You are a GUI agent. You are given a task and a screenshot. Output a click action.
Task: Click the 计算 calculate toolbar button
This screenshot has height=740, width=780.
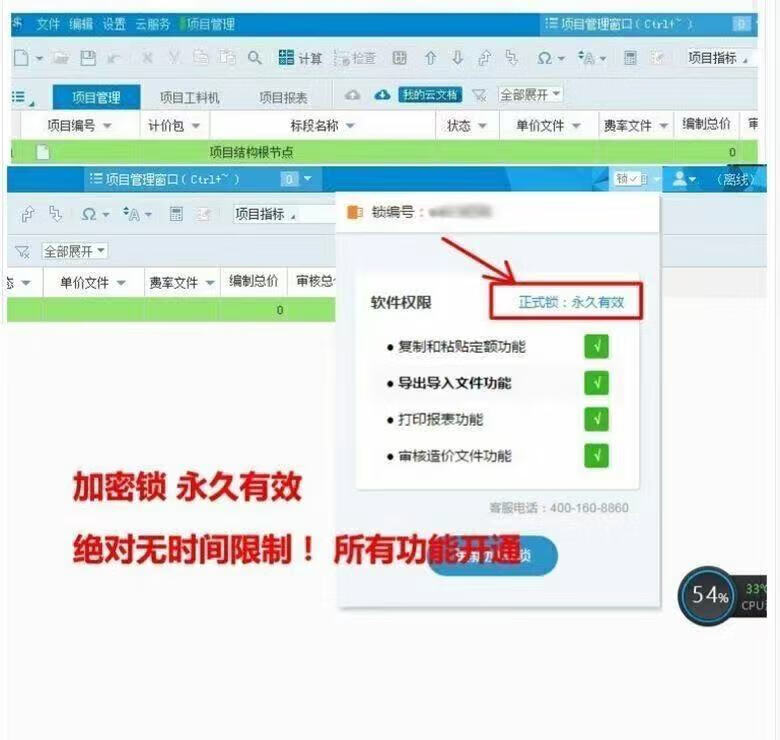coord(300,58)
